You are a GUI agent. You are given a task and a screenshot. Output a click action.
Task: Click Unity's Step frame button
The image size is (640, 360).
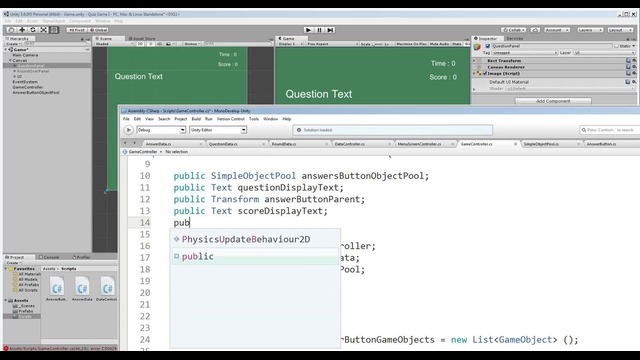tap(331, 30)
